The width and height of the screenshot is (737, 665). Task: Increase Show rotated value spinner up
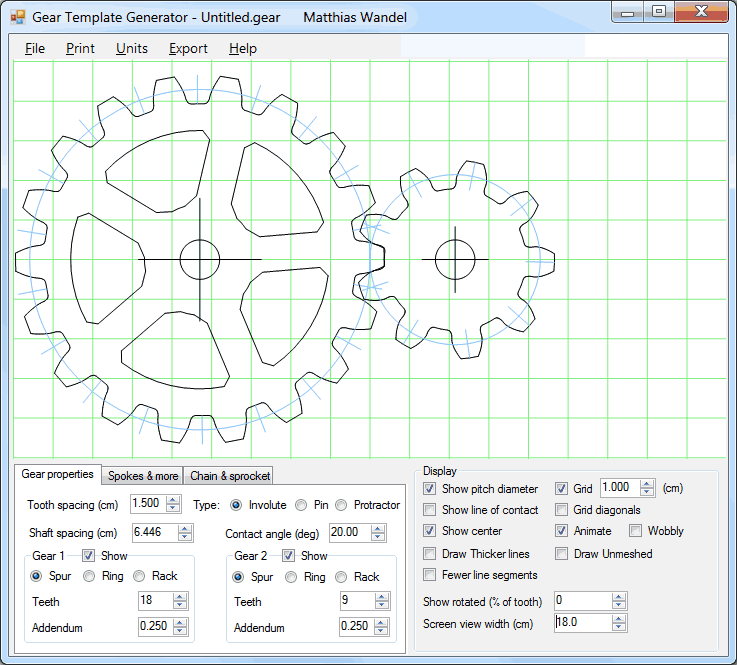[619, 596]
